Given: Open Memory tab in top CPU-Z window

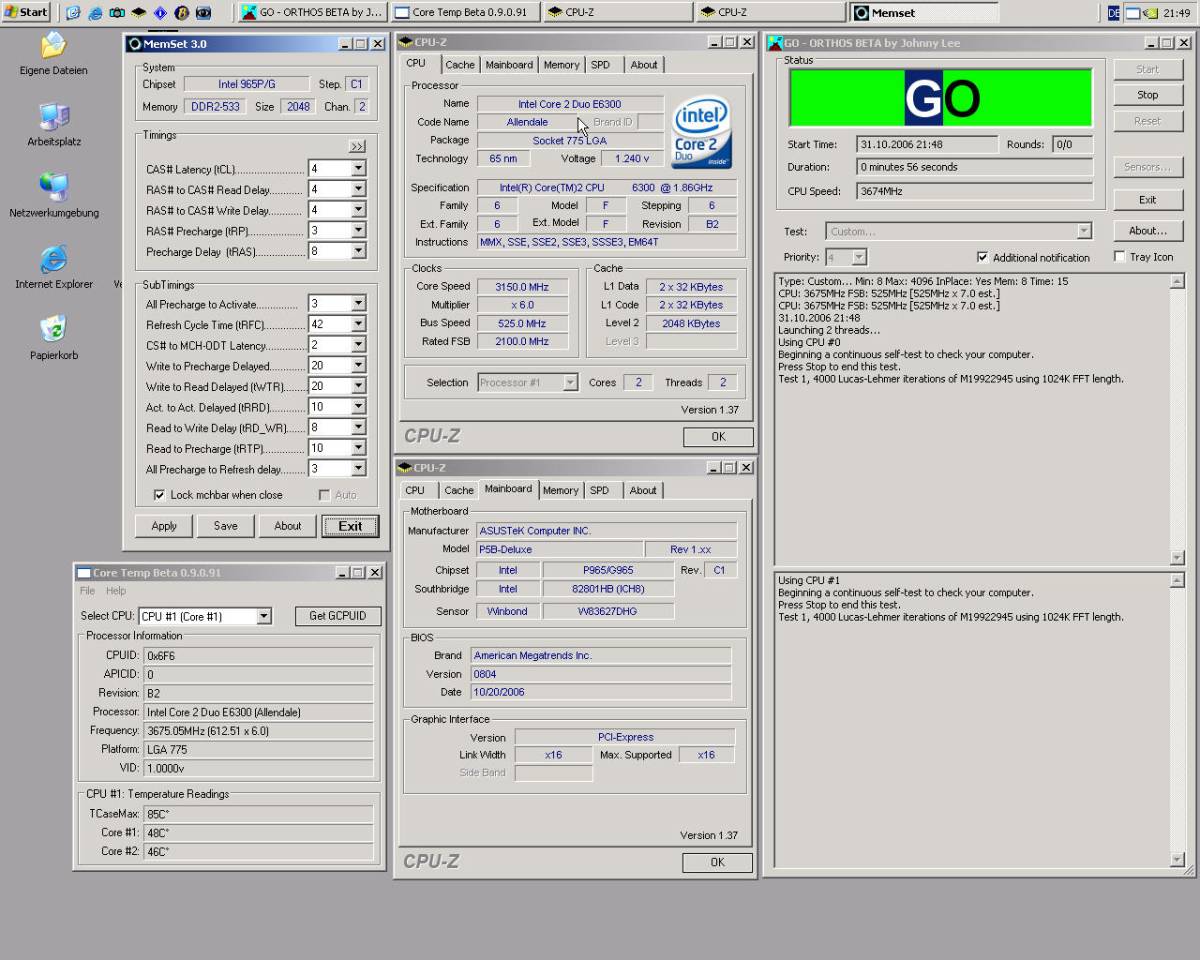Looking at the screenshot, I should [x=561, y=65].
